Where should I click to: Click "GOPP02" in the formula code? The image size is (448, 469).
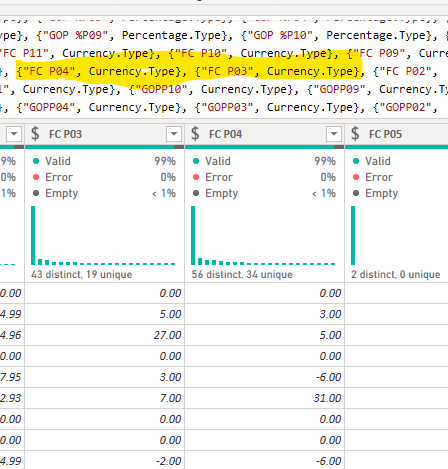pyautogui.click(x=406, y=107)
